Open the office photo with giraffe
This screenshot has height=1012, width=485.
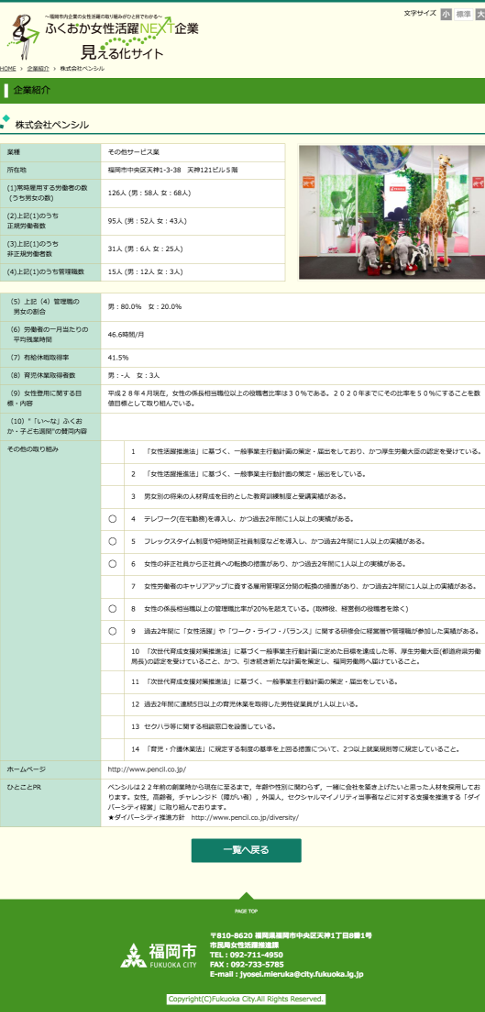394,212
